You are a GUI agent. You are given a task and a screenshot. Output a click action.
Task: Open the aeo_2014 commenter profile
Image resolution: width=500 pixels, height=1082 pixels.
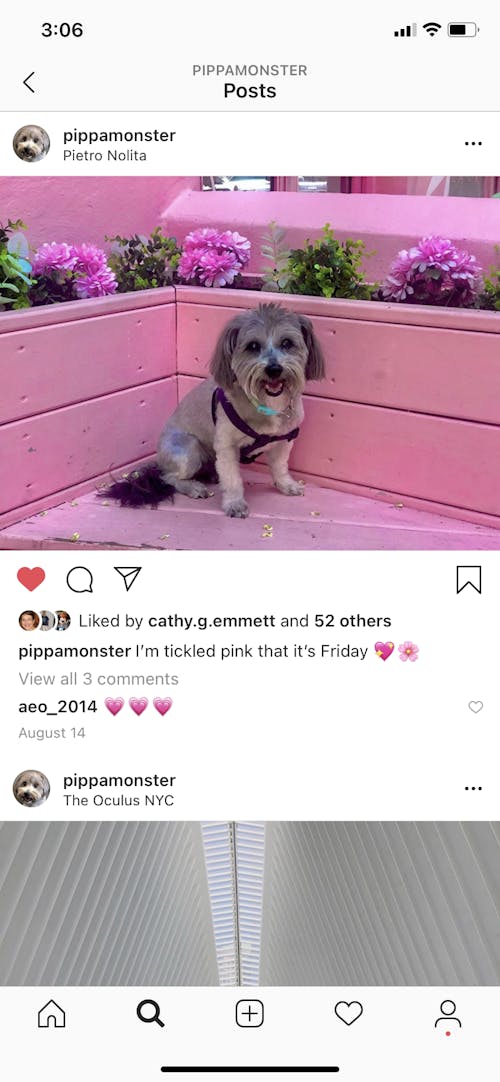pyautogui.click(x=57, y=707)
